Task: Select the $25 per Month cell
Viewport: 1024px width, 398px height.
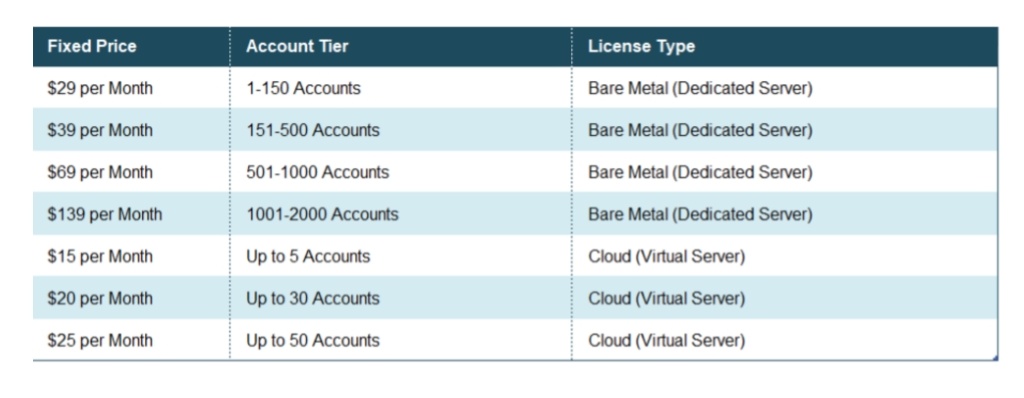Action: pos(131,340)
